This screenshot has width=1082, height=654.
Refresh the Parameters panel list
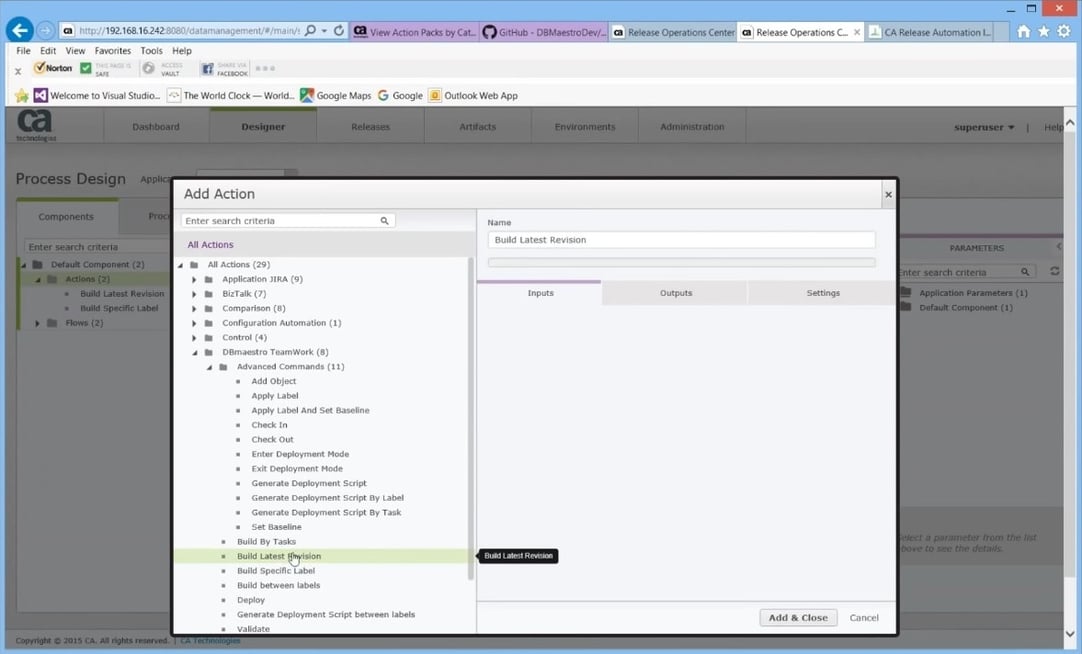[1054, 271]
